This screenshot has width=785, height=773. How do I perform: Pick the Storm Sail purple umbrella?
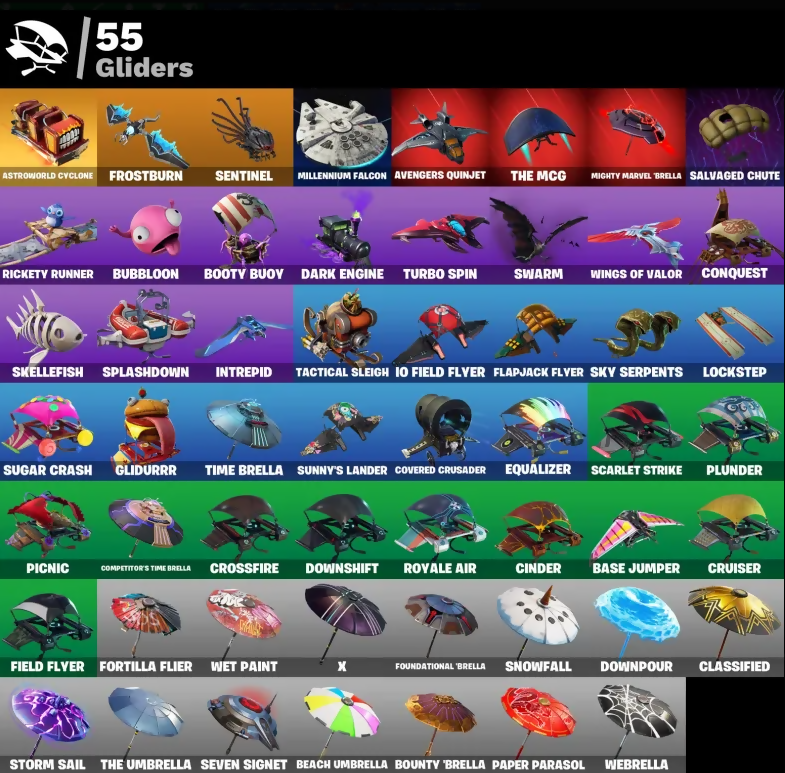coord(48,726)
